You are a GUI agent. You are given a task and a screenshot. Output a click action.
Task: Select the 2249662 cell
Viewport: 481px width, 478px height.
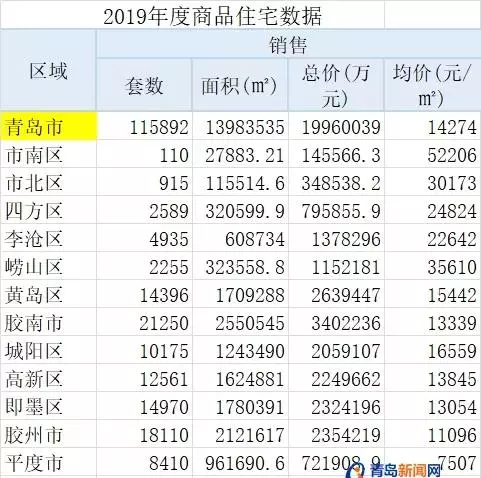(x=336, y=378)
